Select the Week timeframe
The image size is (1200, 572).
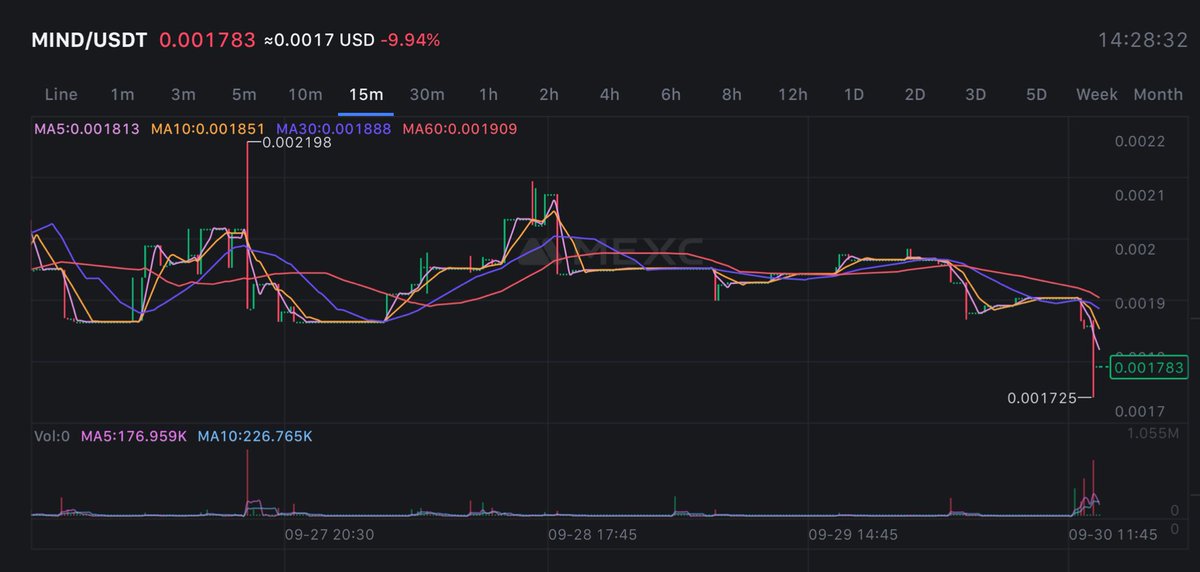pos(1097,94)
